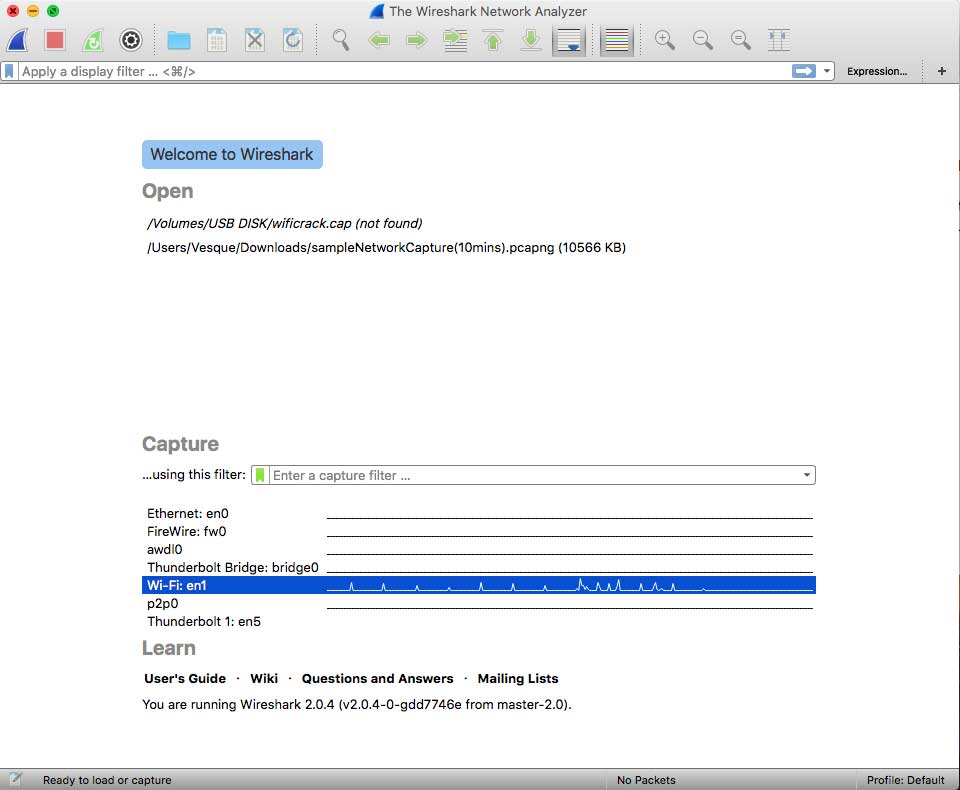Toggle auto scroll during live capture
The image size is (960, 790).
[569, 40]
